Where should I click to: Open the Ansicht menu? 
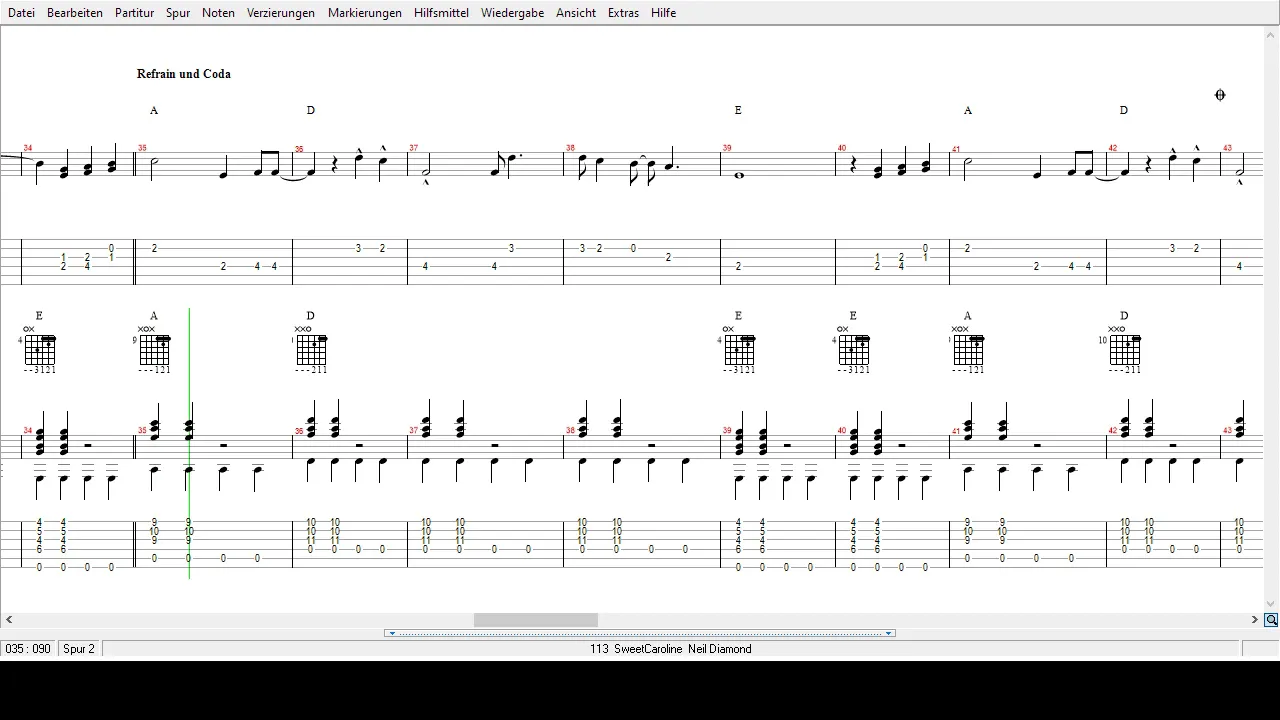point(576,13)
